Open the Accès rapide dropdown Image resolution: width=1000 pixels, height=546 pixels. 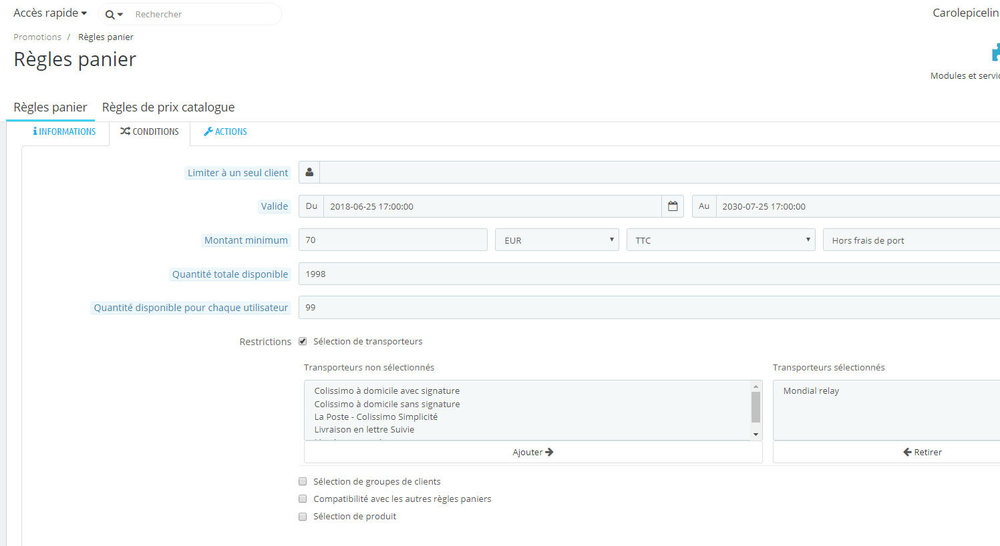click(50, 13)
